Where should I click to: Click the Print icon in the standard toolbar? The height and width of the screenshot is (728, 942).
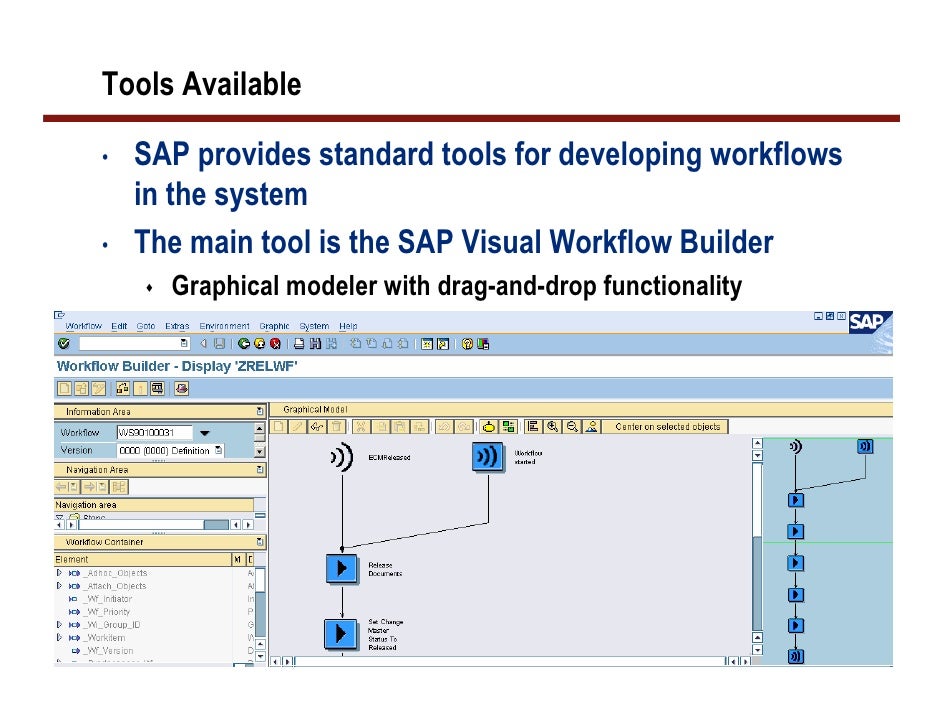tap(299, 344)
